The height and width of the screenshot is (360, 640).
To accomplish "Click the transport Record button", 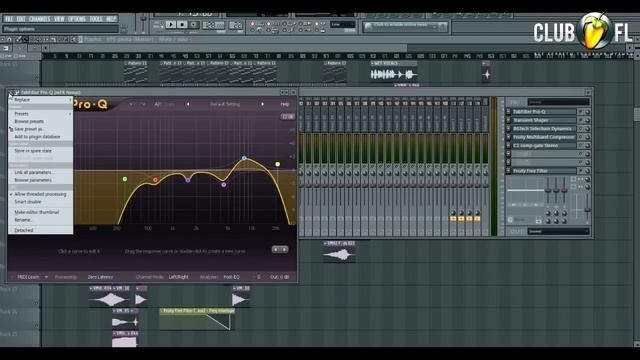I will [x=194, y=25].
